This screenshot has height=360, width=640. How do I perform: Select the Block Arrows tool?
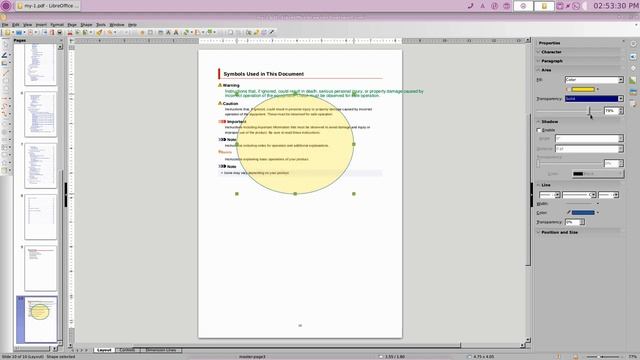coord(5,140)
